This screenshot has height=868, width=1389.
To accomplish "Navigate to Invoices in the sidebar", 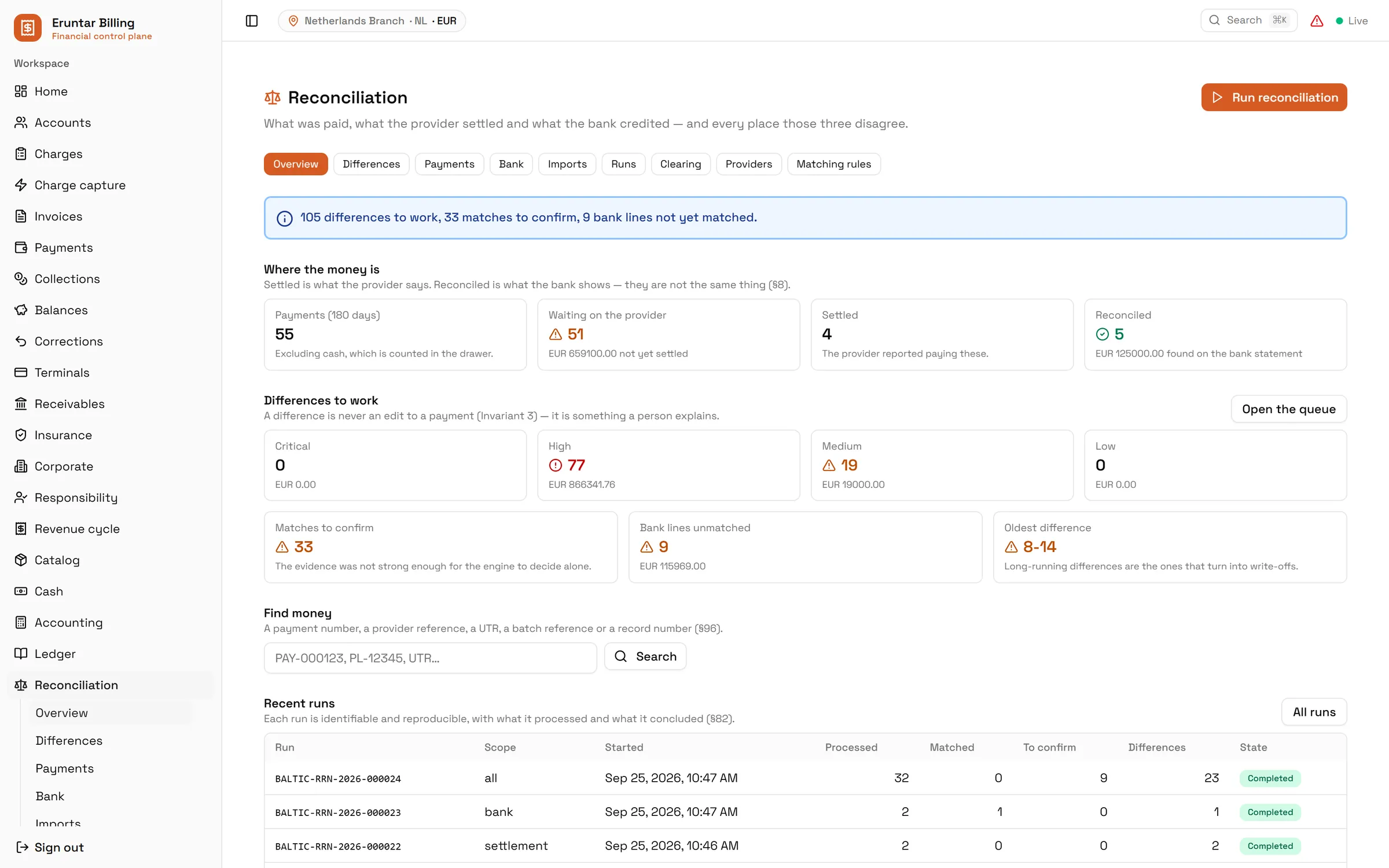I will [110, 216].
